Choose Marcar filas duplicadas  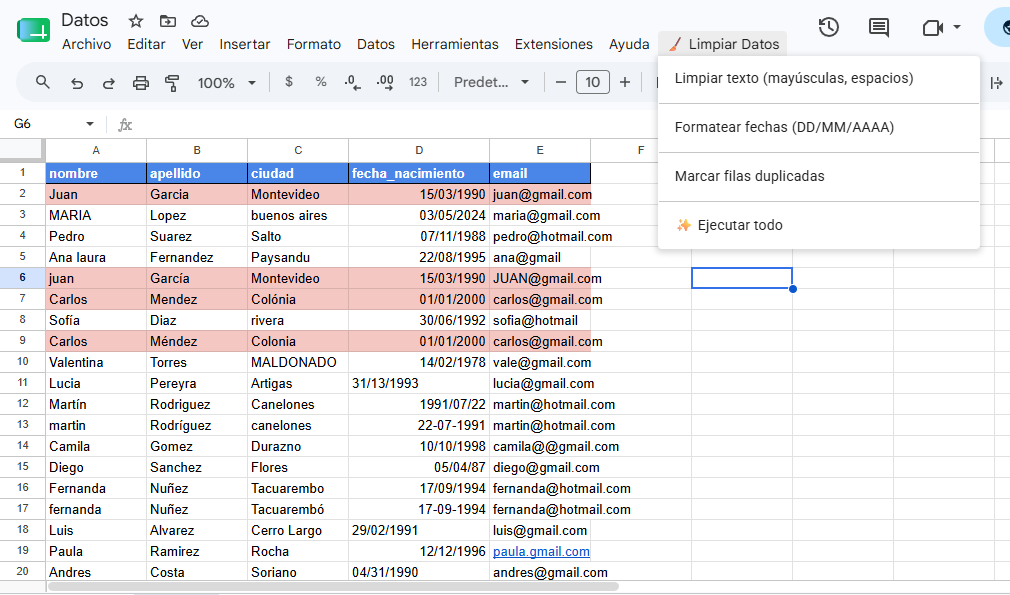(x=819, y=176)
